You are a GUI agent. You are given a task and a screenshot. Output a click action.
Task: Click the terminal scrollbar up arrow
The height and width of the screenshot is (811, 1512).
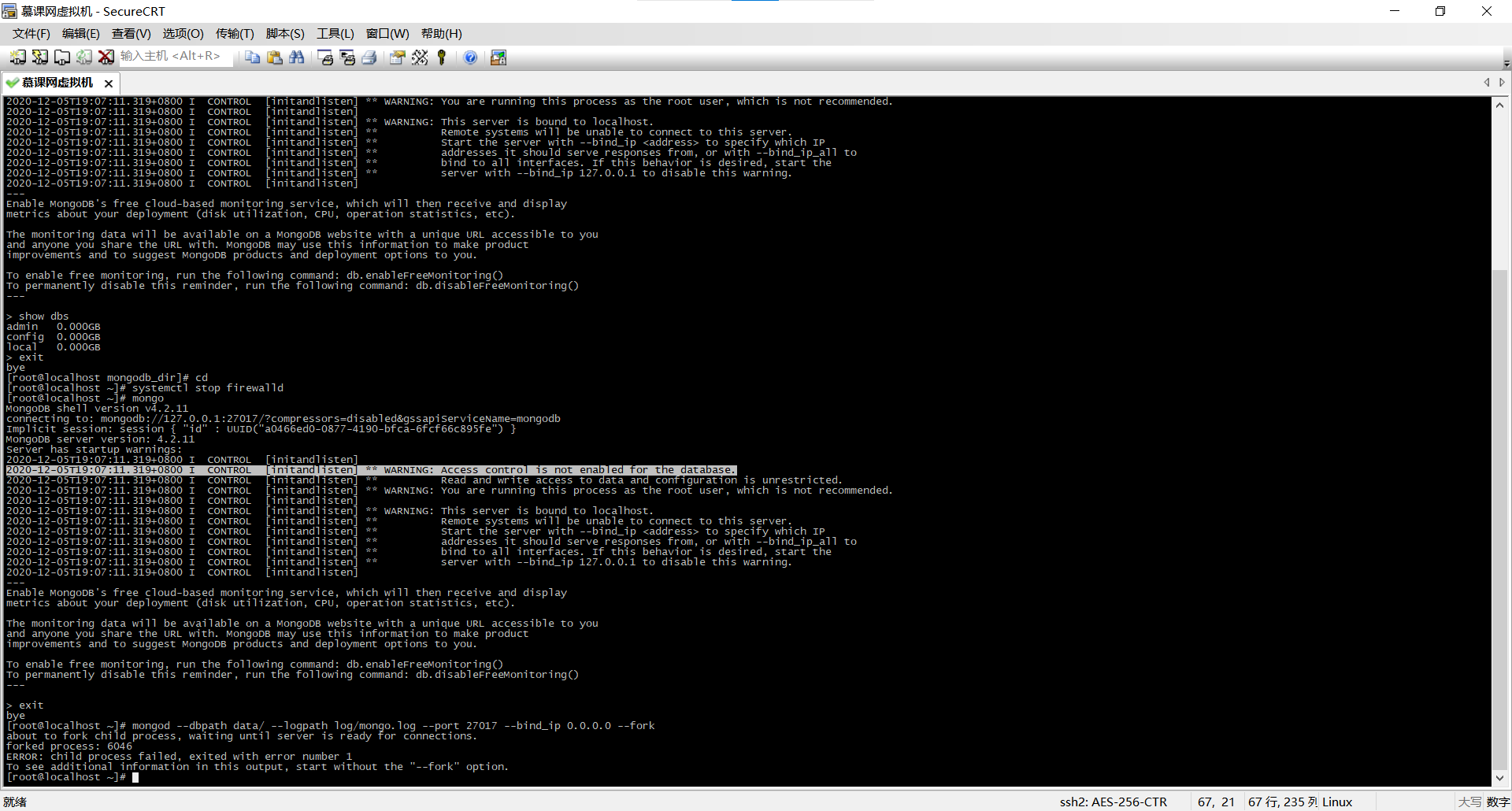(x=1499, y=105)
